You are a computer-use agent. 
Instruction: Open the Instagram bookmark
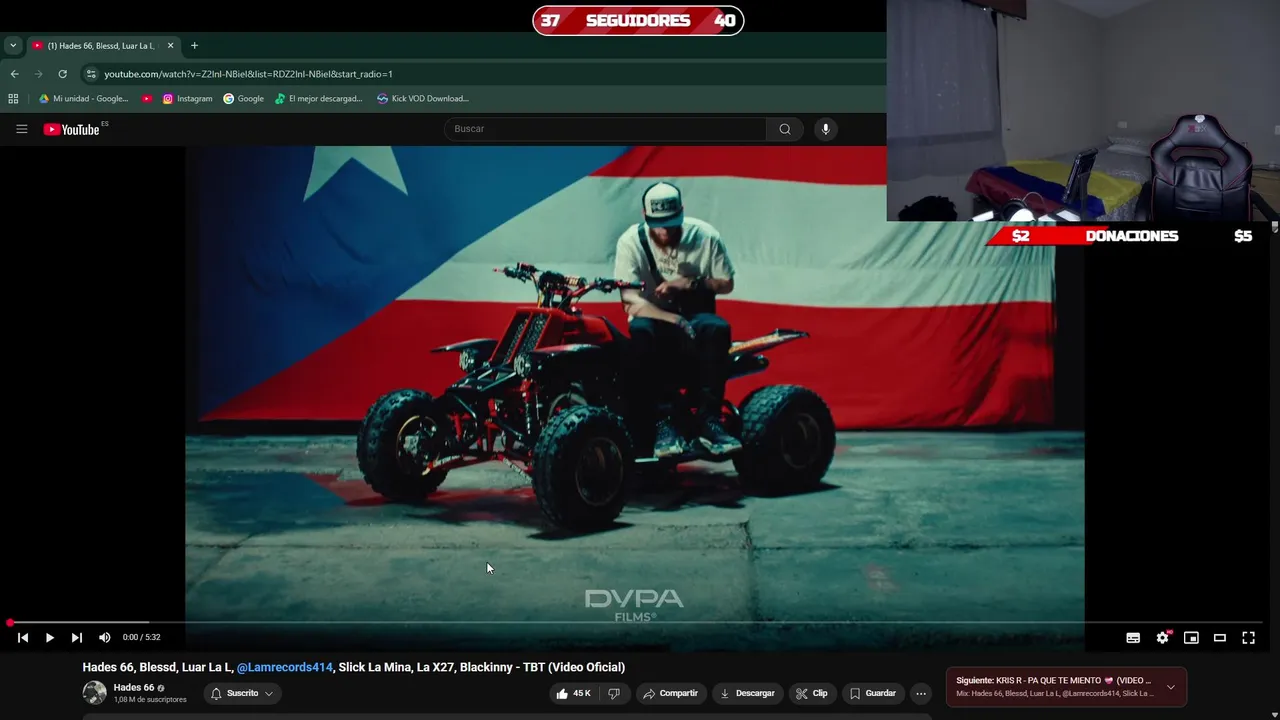coord(187,99)
